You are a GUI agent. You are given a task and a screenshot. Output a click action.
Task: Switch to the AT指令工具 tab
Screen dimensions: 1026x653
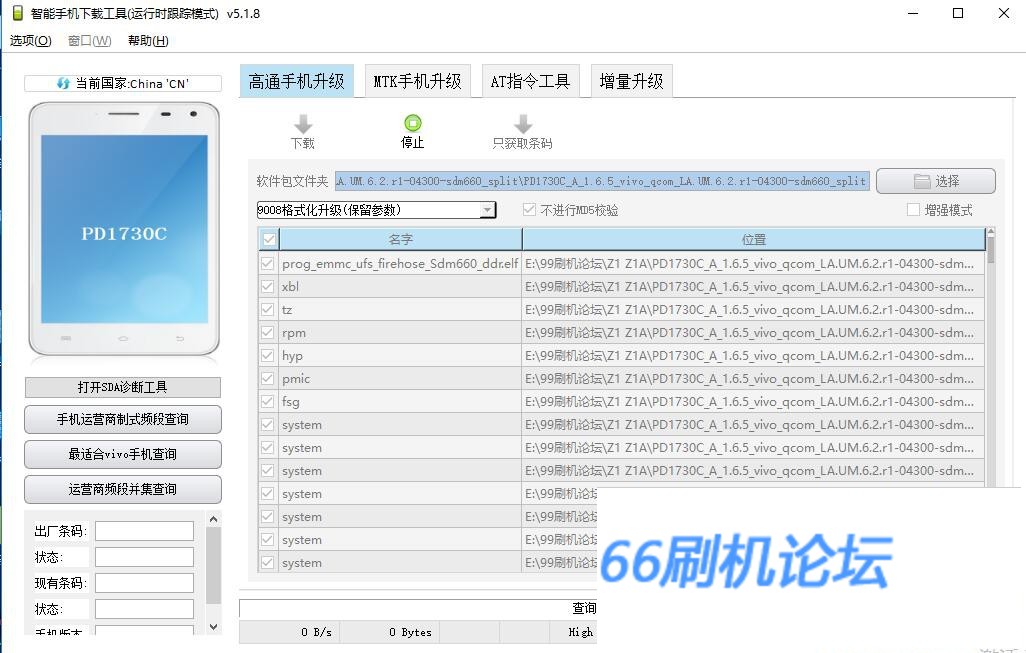click(x=530, y=82)
